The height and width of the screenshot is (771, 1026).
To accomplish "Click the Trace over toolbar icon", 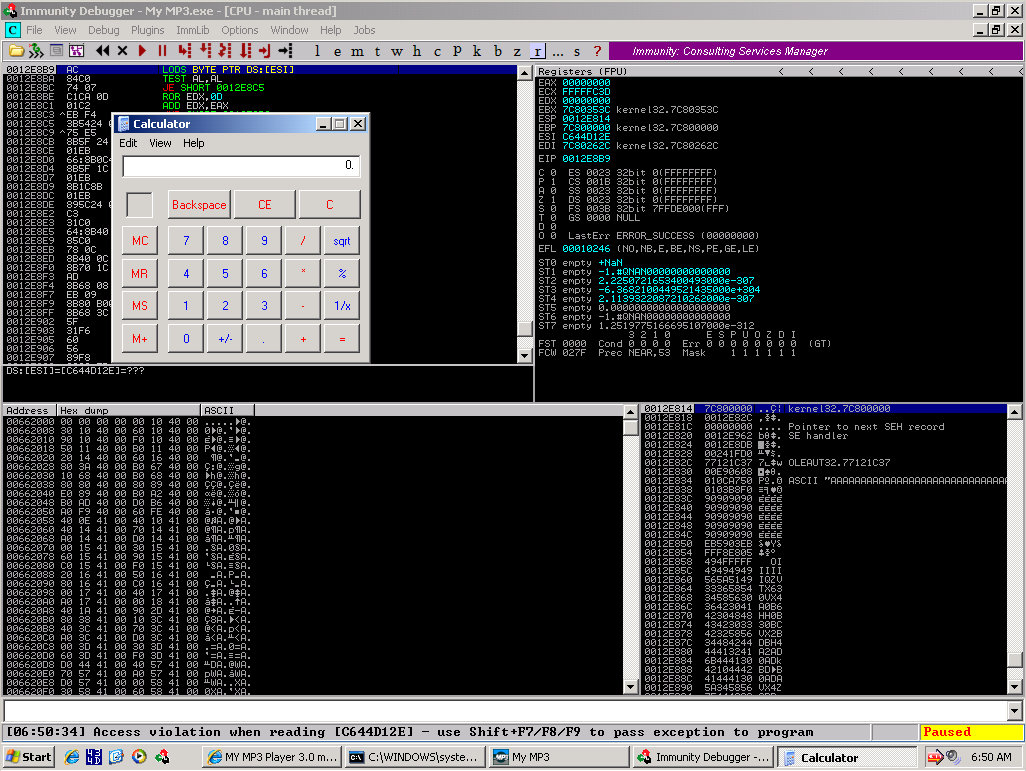I will pyautogui.click(x=245, y=51).
